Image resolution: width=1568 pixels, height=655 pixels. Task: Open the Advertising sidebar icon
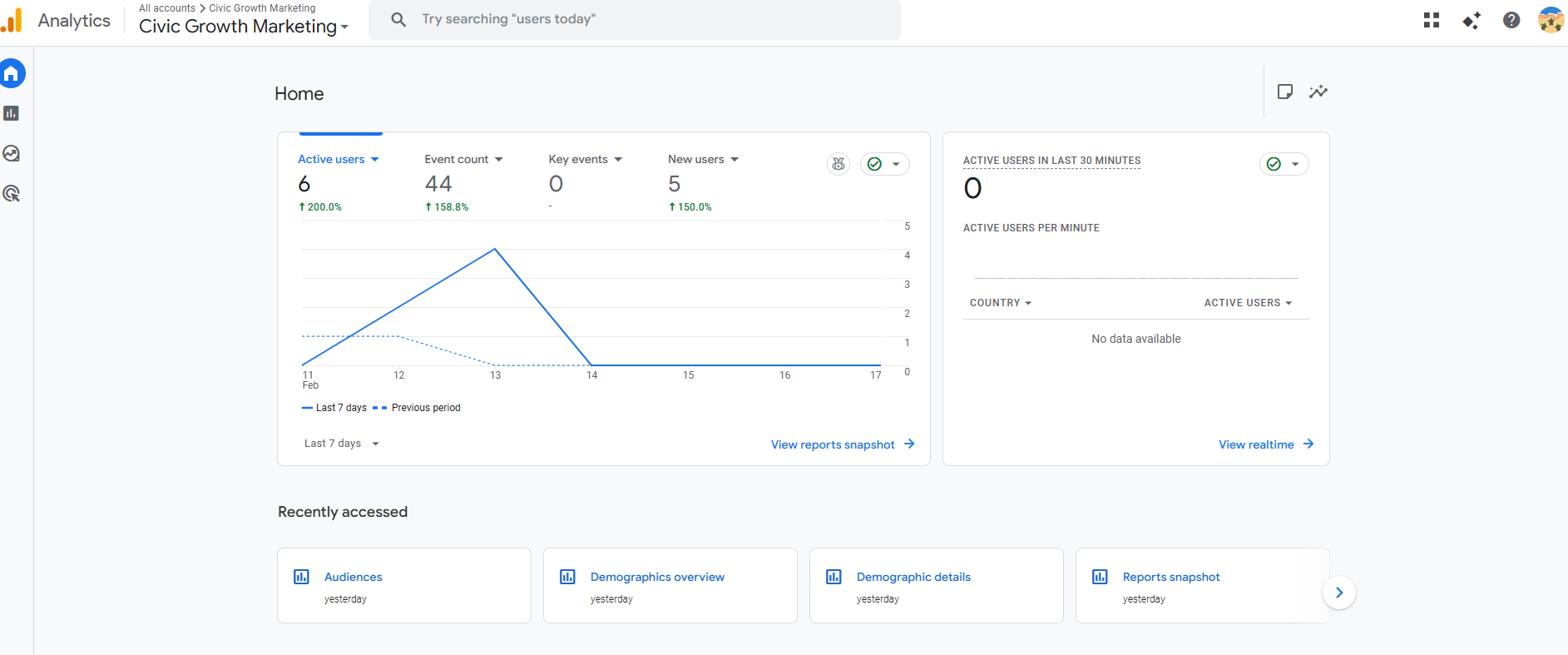click(12, 193)
